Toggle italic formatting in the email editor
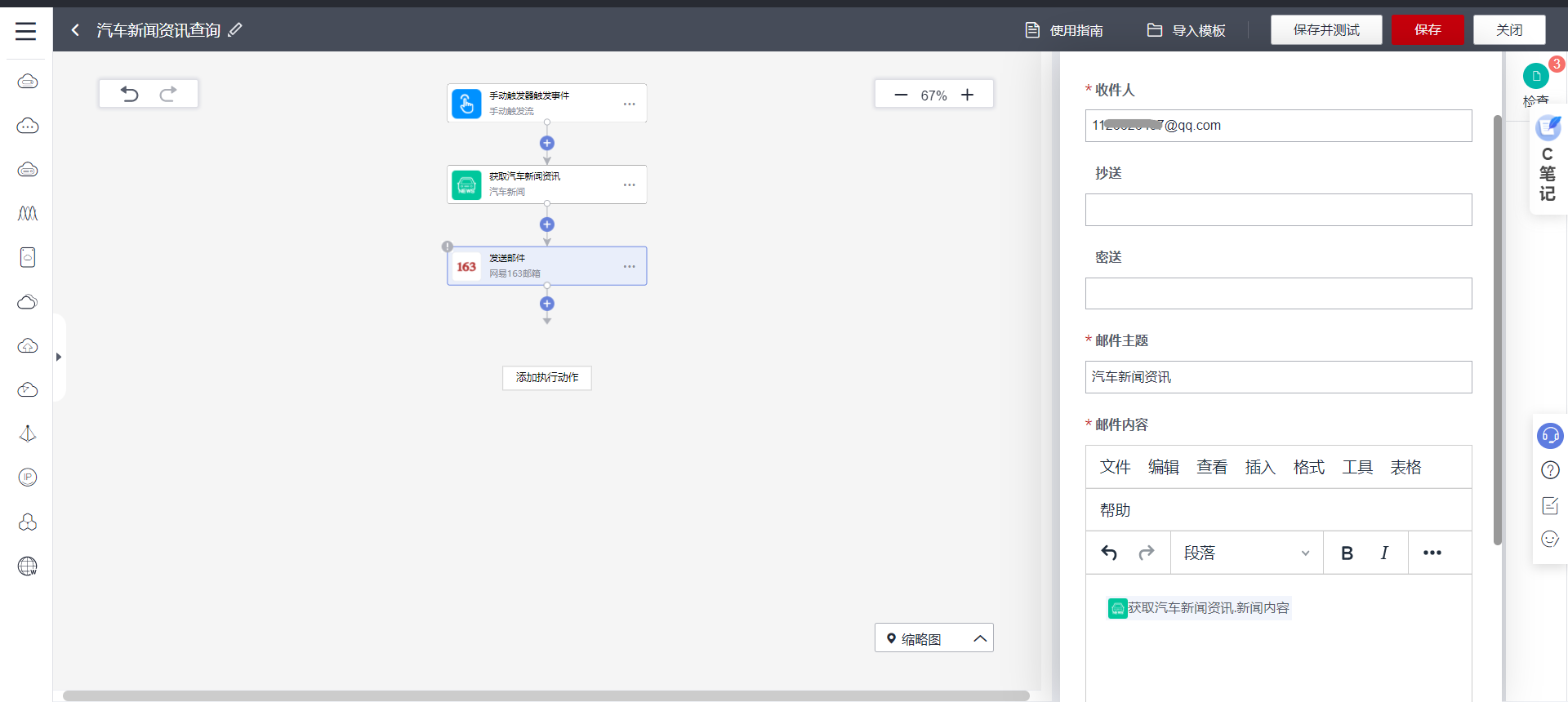 [1384, 553]
